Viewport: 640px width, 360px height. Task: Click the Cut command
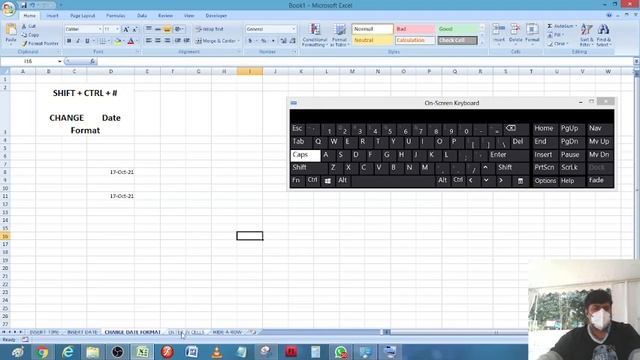29,26
